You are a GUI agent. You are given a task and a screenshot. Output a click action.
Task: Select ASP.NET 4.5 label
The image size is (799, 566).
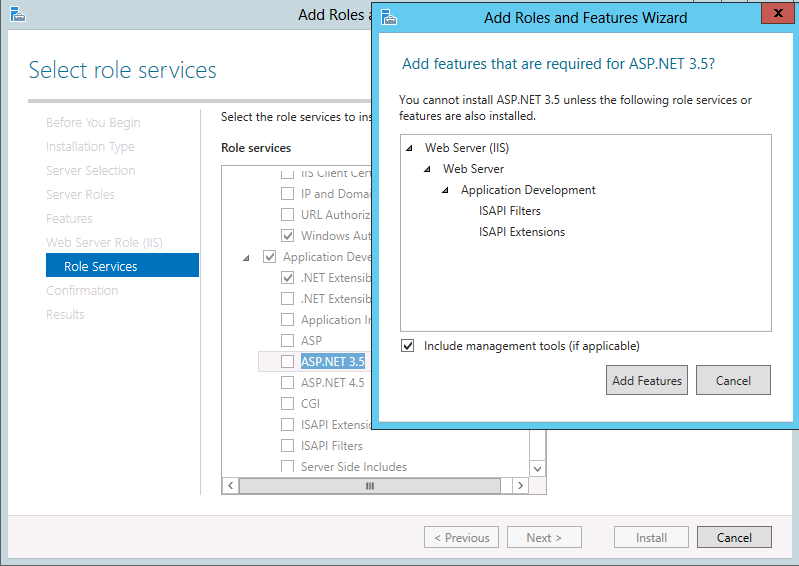point(333,383)
